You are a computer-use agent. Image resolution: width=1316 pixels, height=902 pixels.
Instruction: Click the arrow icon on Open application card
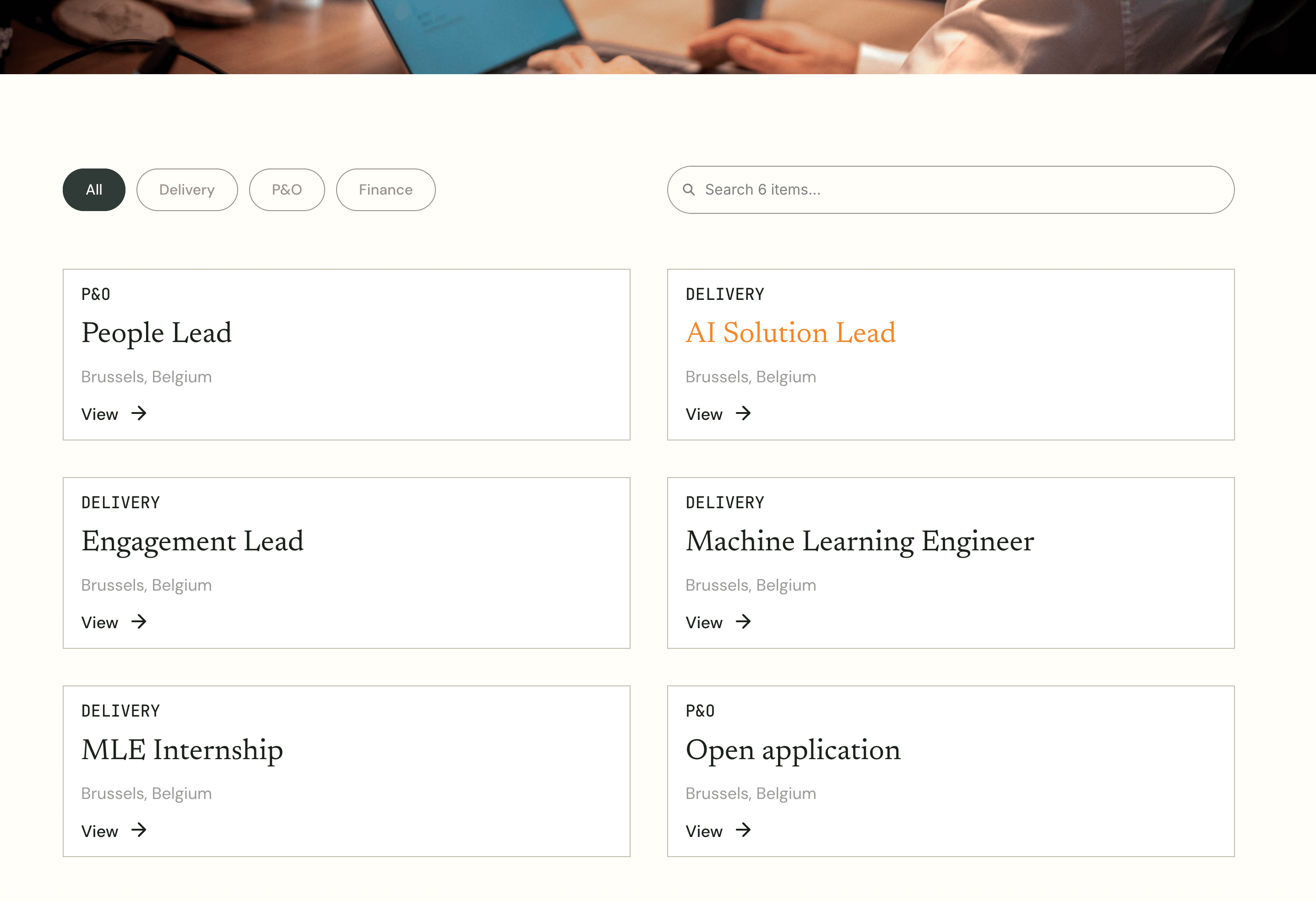tap(744, 830)
